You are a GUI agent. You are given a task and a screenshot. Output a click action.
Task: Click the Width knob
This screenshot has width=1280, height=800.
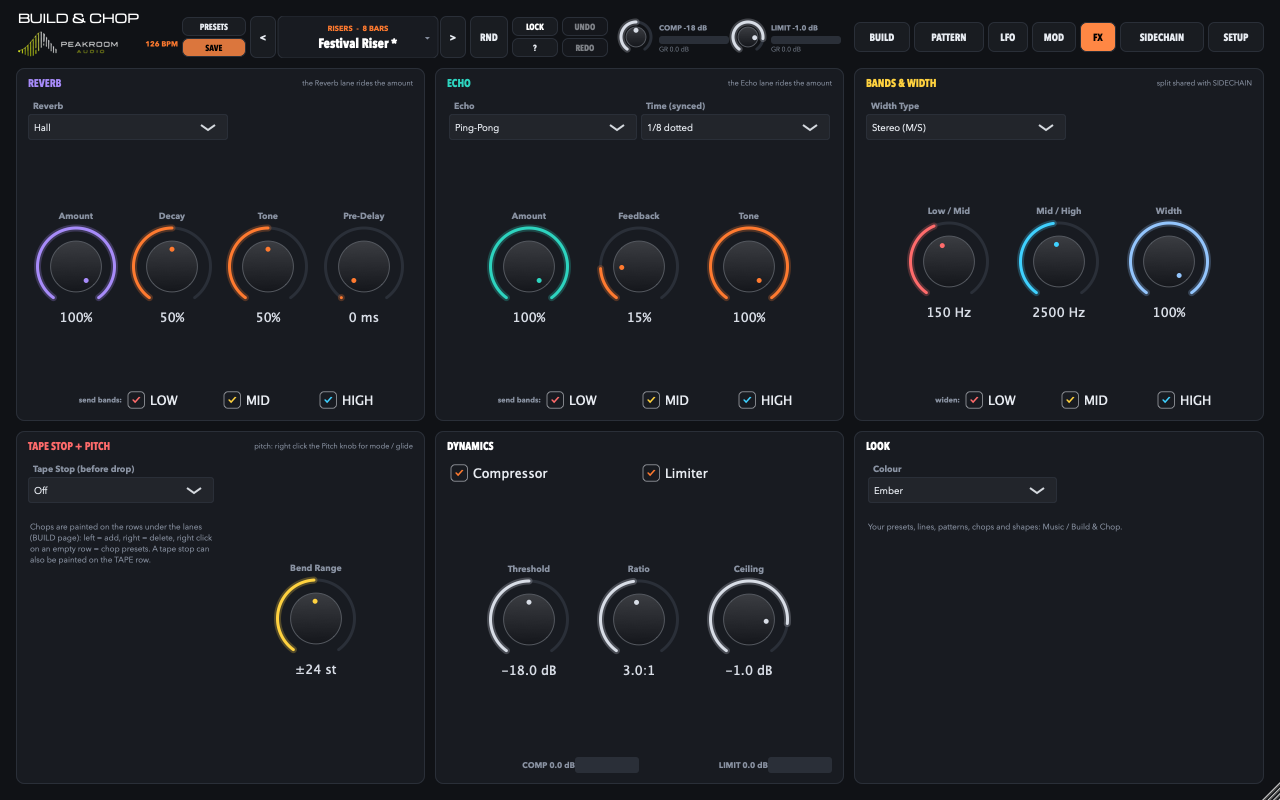1169,261
